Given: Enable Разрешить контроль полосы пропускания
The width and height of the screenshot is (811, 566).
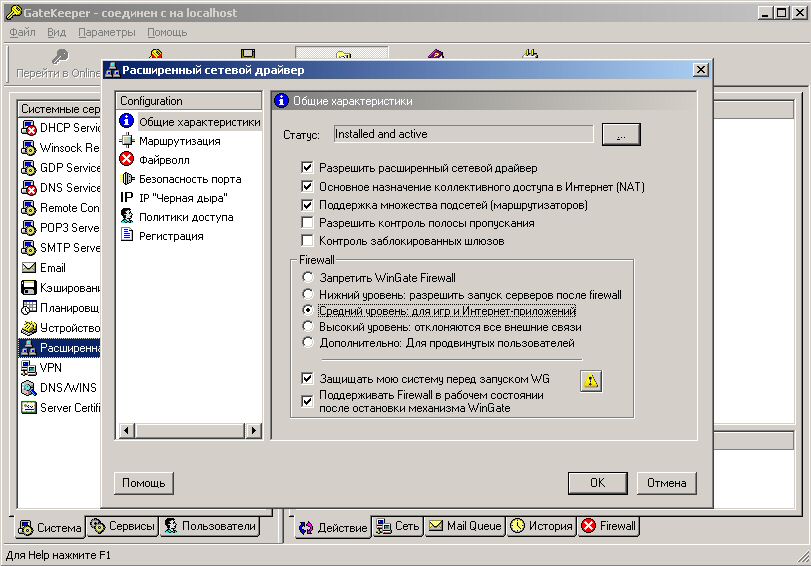Looking at the screenshot, I should (307, 223).
